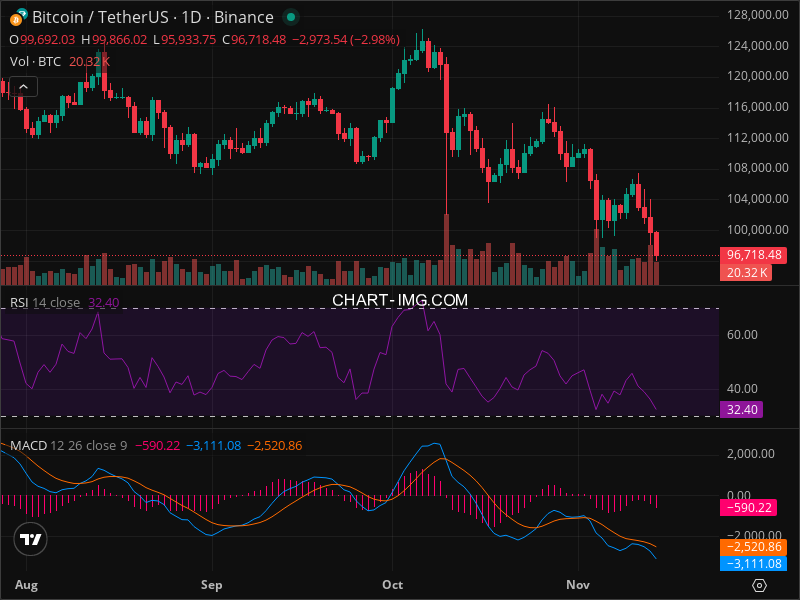This screenshot has height=600, width=800.
Task: Collapse the indicator legend with the chevron
Action: (x=23, y=87)
